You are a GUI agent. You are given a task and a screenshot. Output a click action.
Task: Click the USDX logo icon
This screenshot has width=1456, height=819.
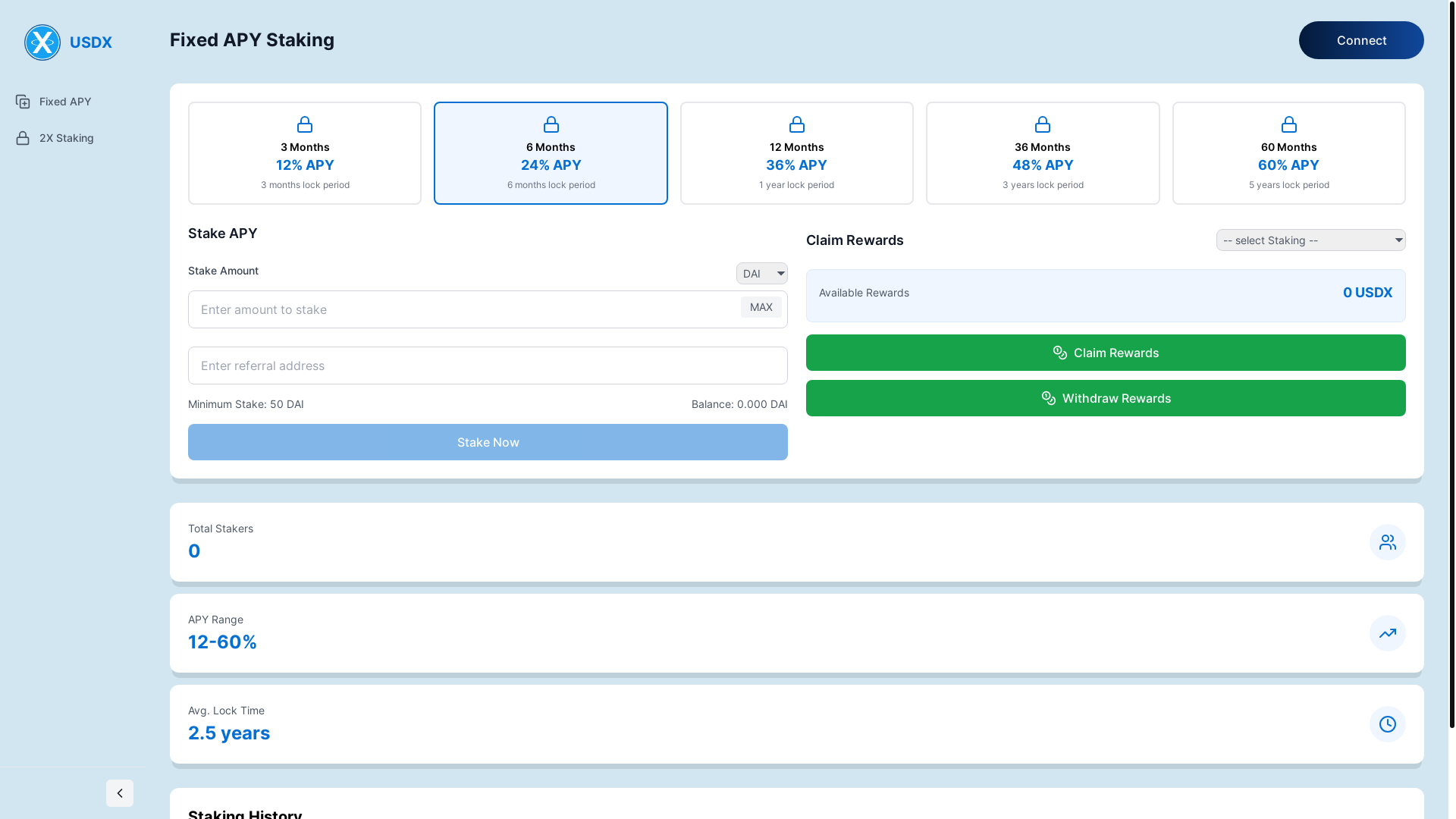42,42
